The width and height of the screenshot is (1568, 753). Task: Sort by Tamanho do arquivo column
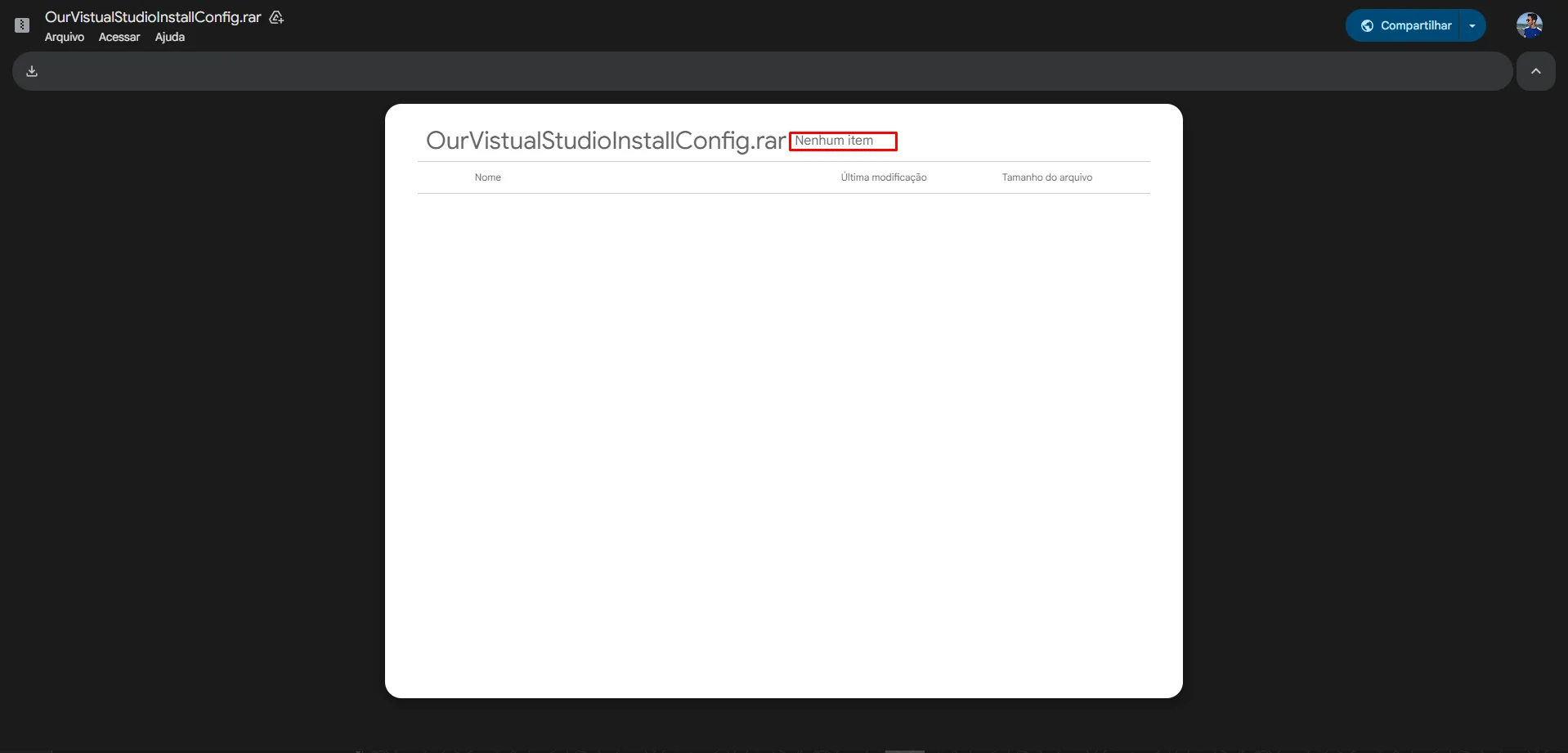pos(1046,177)
